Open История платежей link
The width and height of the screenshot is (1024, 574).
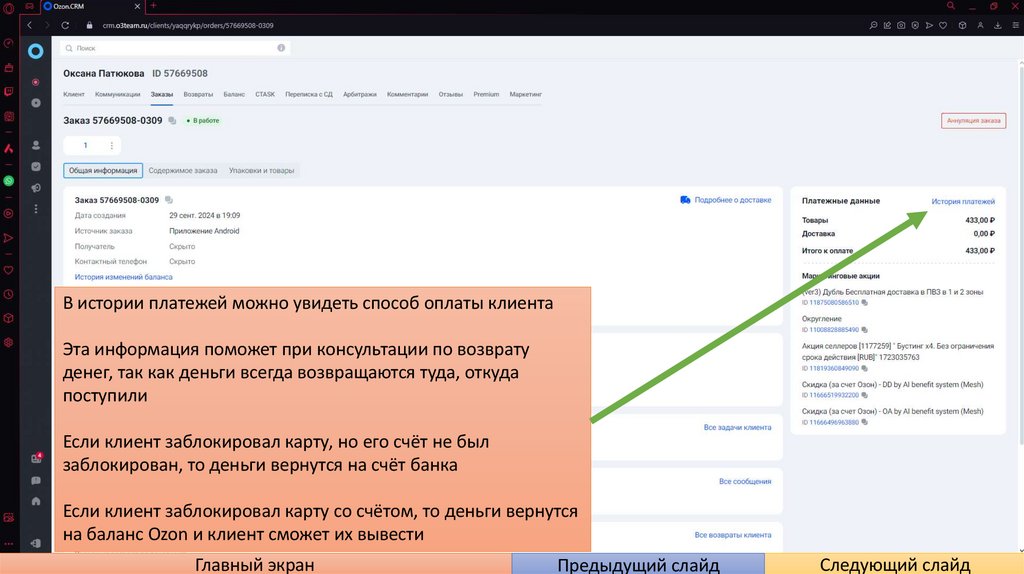click(x=963, y=201)
